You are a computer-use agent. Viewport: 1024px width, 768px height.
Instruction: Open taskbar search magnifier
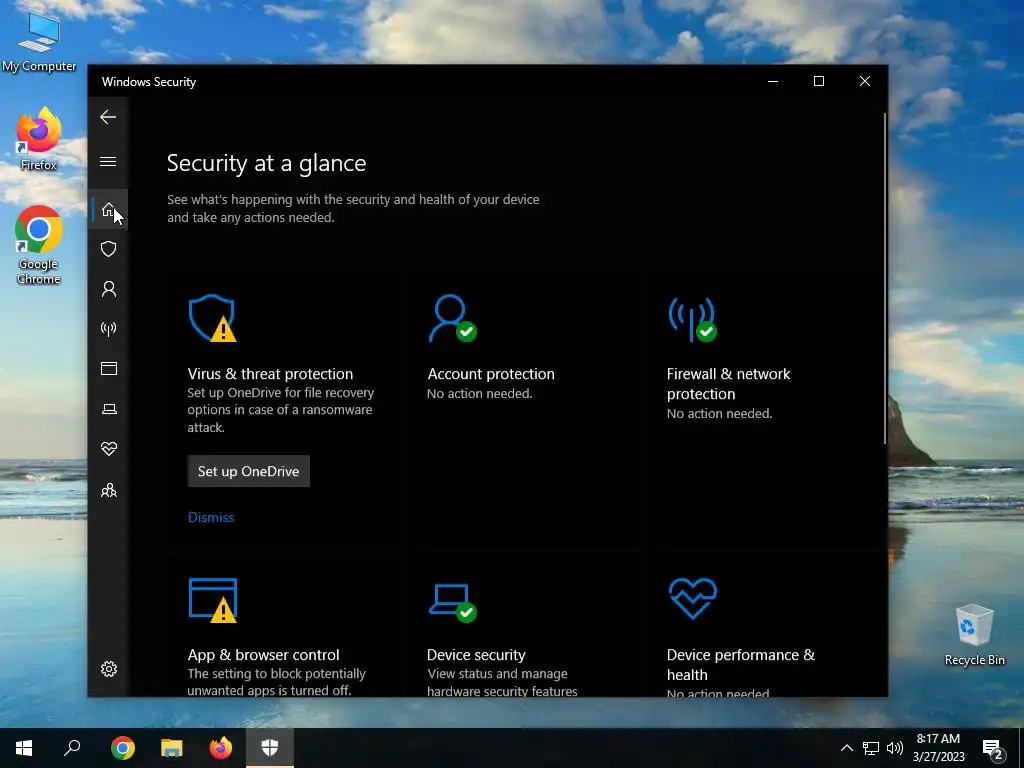(x=72, y=748)
